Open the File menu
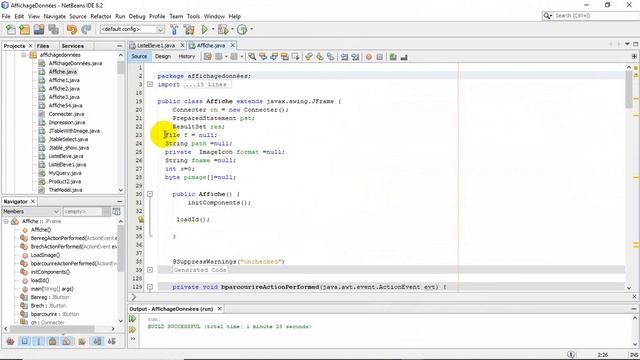This screenshot has width=640, height=360. [x=6, y=16]
